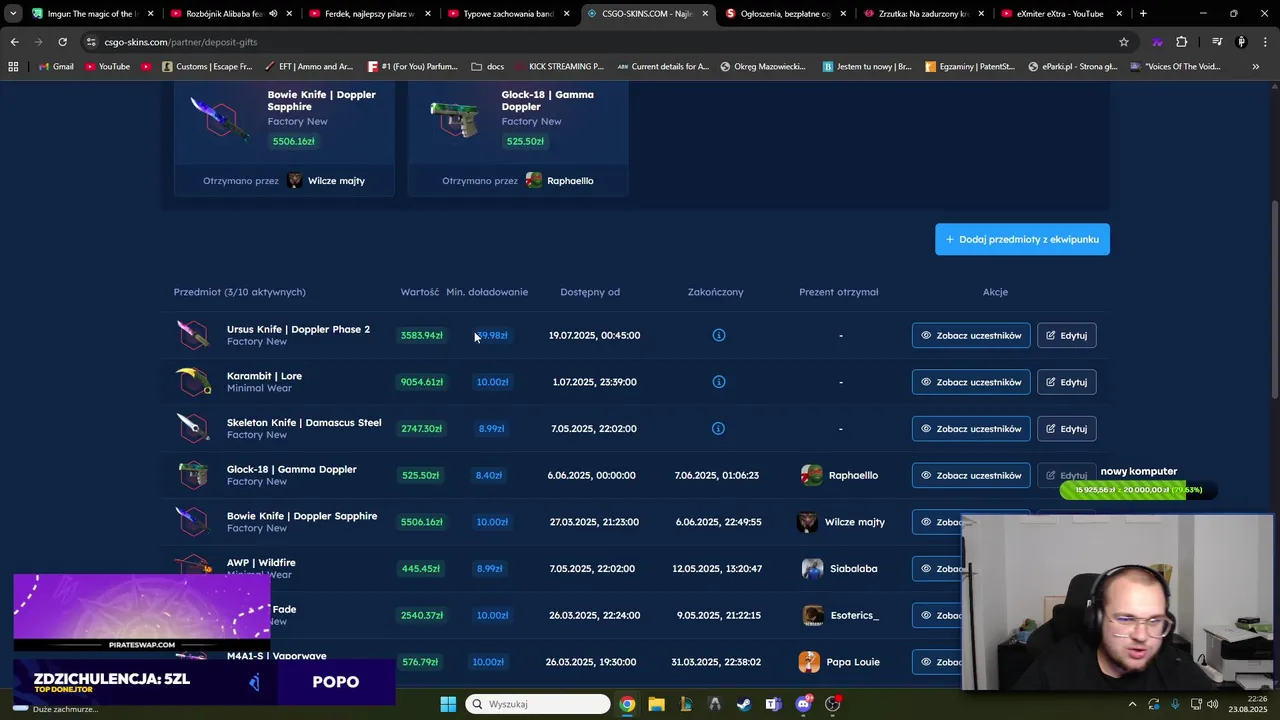This screenshot has width=1280, height=720.
Task: Click the Wyszukaj taskbar search box
Action: [538, 704]
